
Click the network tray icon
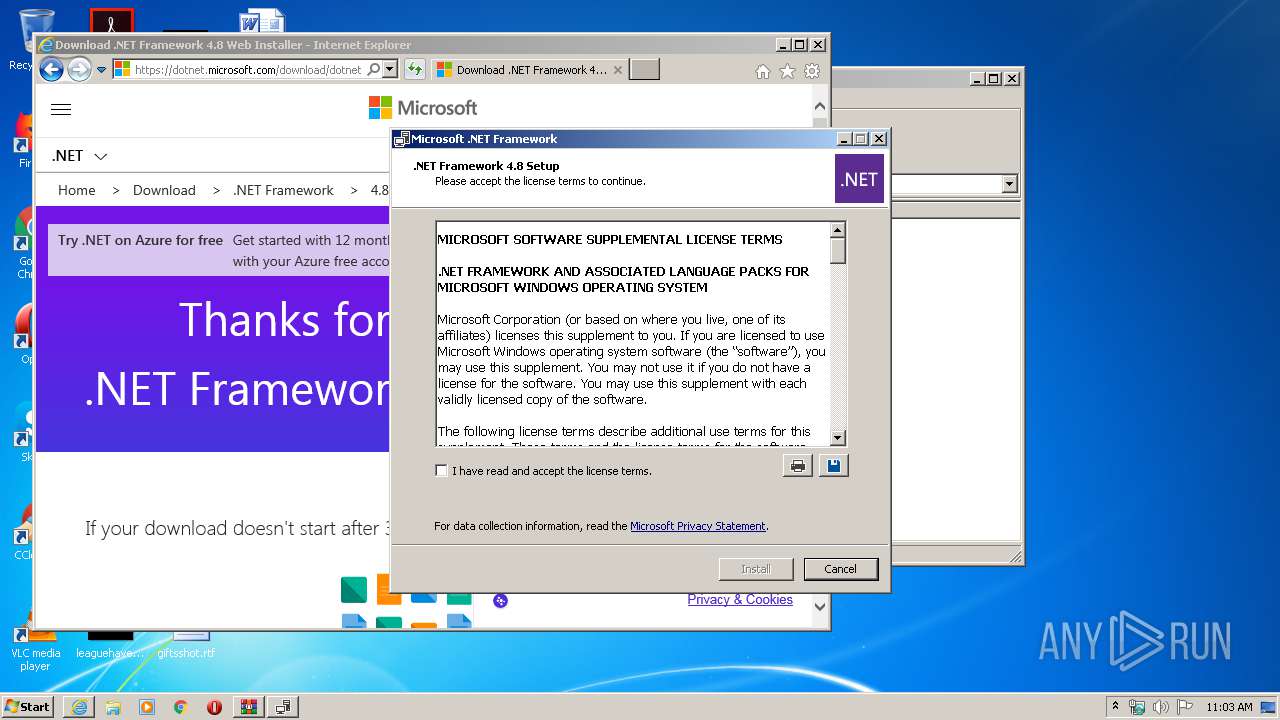[x=1137, y=707]
